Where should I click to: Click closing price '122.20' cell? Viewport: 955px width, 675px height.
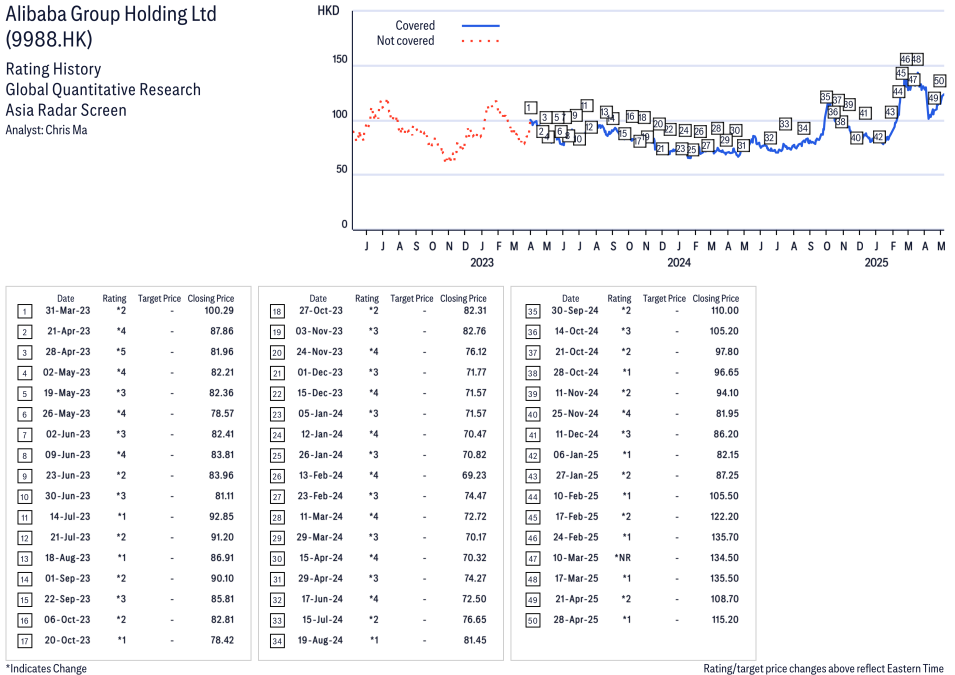pyautogui.click(x=724, y=517)
